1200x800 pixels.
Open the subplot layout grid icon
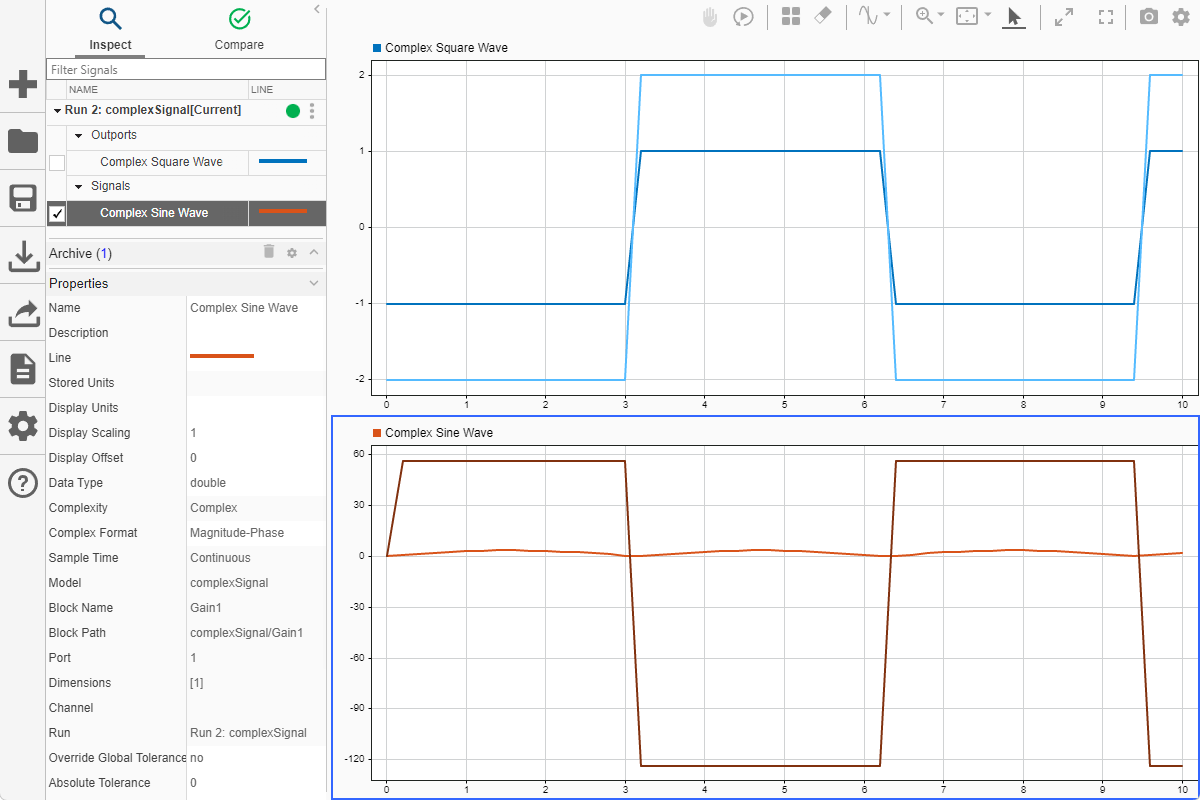click(791, 17)
